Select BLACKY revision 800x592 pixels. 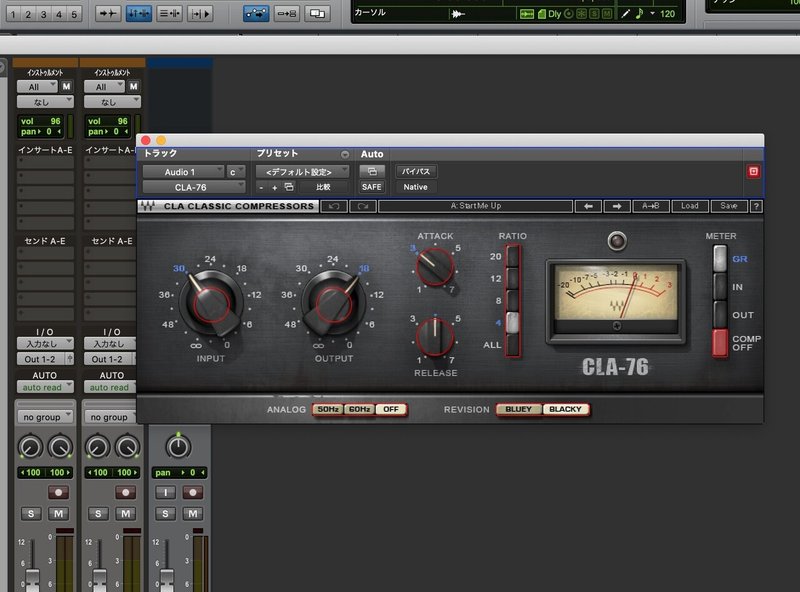click(x=565, y=409)
